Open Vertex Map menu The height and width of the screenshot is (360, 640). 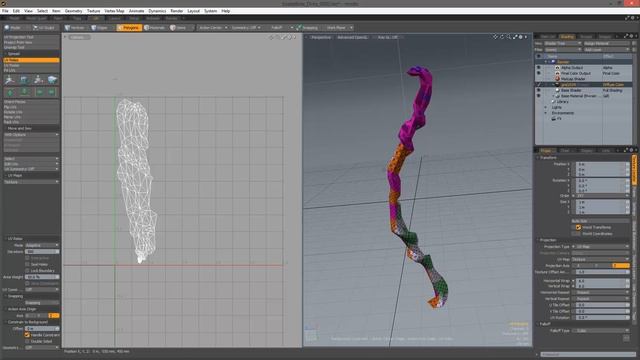pyautogui.click(x=114, y=11)
